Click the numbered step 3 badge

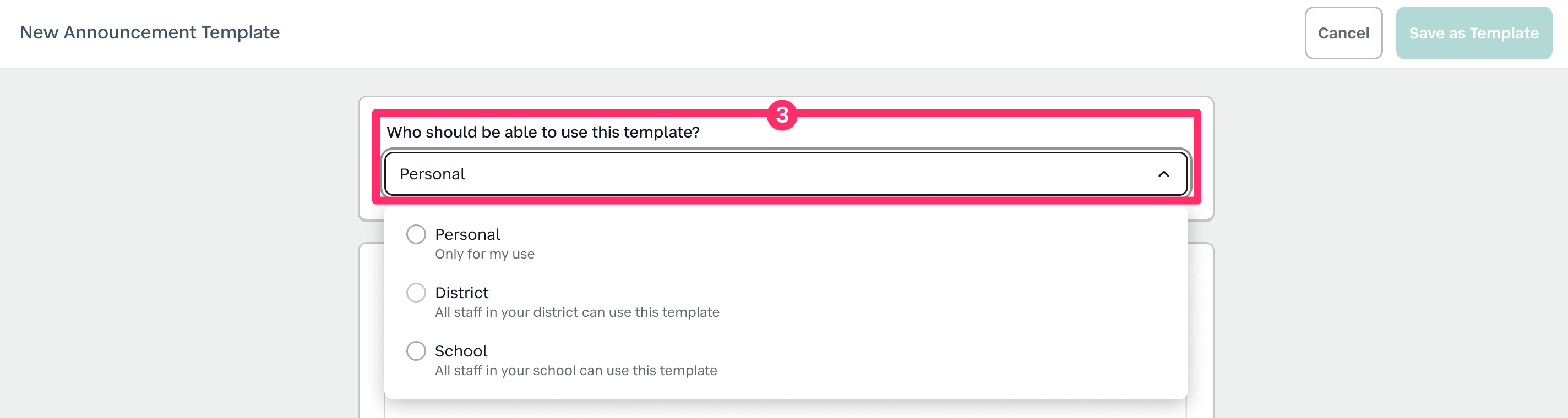[x=782, y=115]
